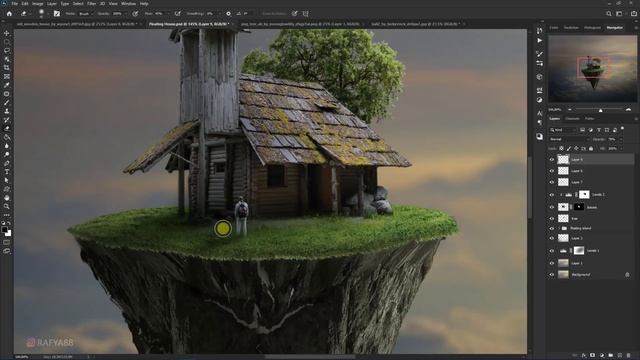Open the Character panel icon in side strip
Screen dimensions: 640x360
540,113
